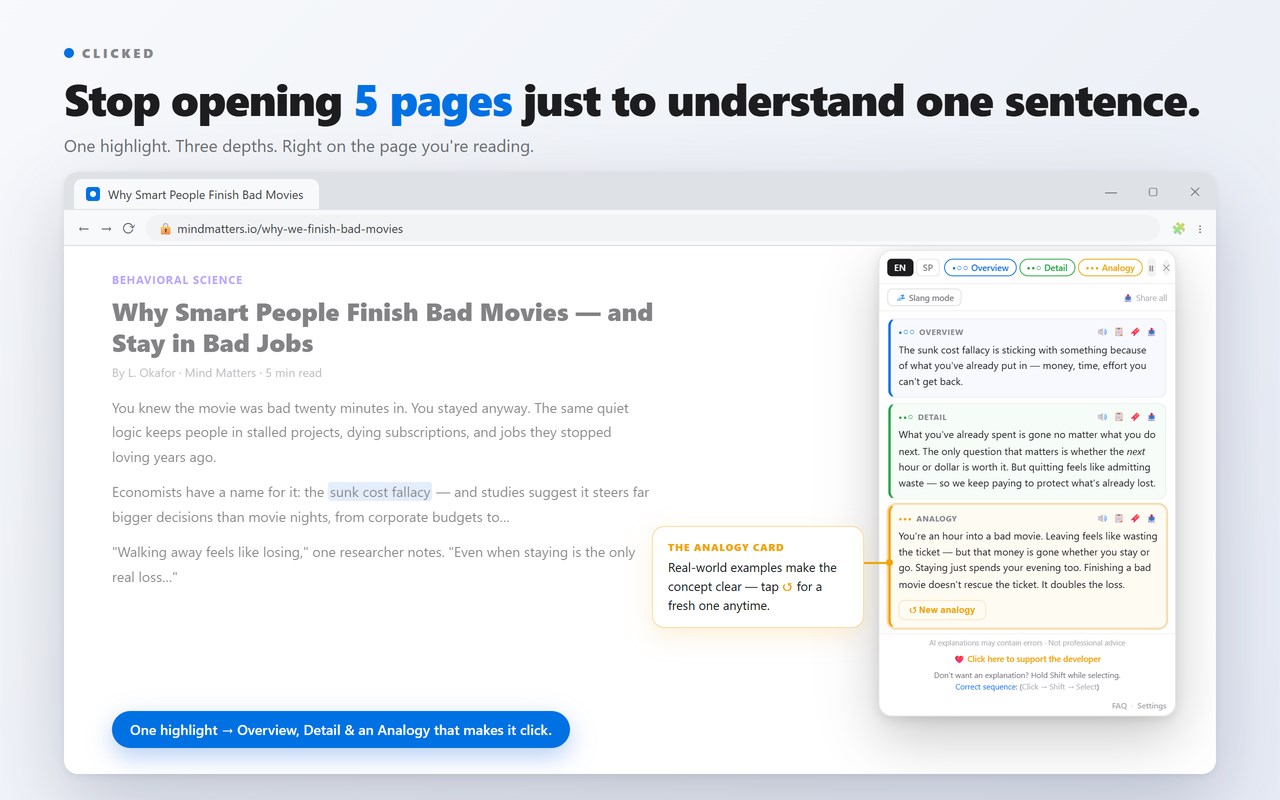The height and width of the screenshot is (800, 1280).
Task: Play audio for the Overview card
Action: tap(1102, 332)
